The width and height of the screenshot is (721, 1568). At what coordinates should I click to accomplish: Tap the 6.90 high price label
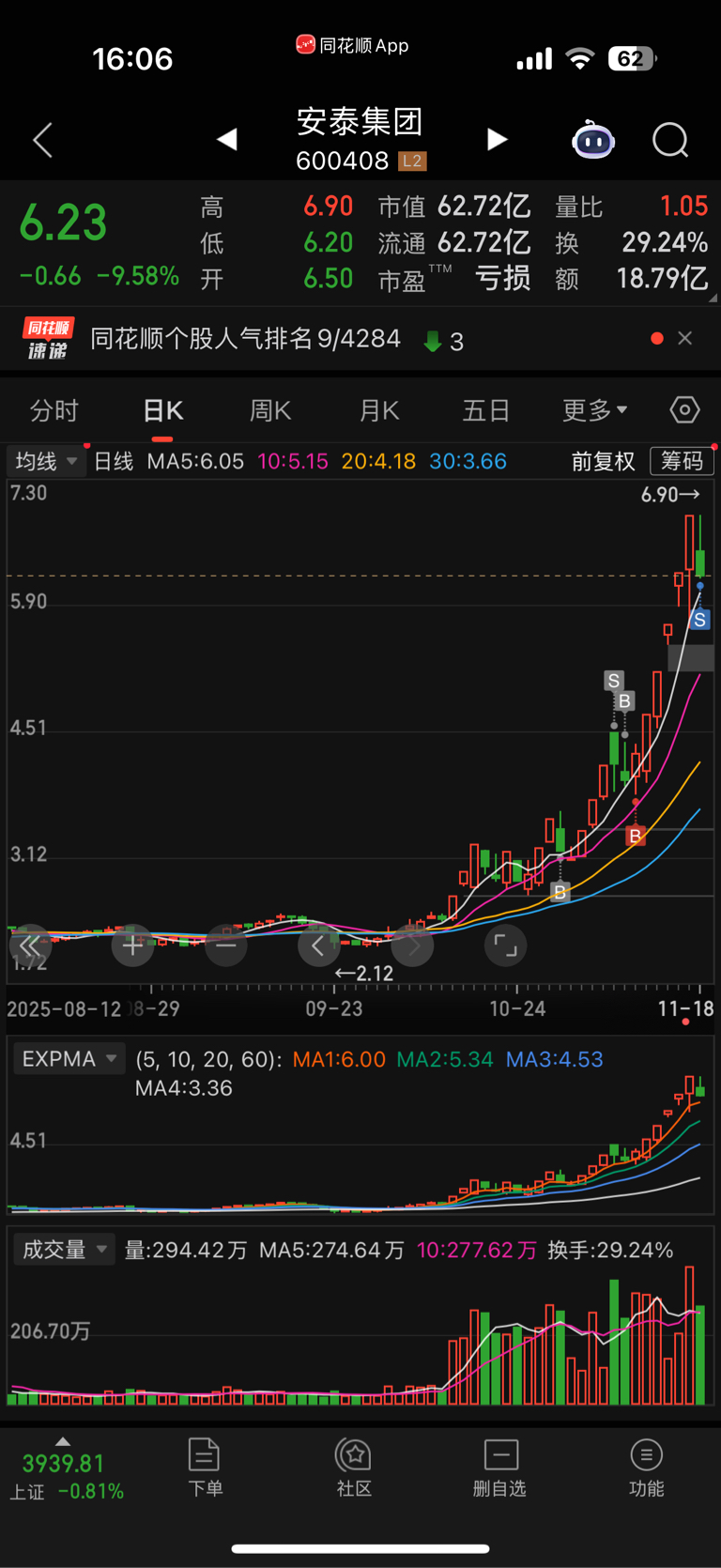point(670,495)
